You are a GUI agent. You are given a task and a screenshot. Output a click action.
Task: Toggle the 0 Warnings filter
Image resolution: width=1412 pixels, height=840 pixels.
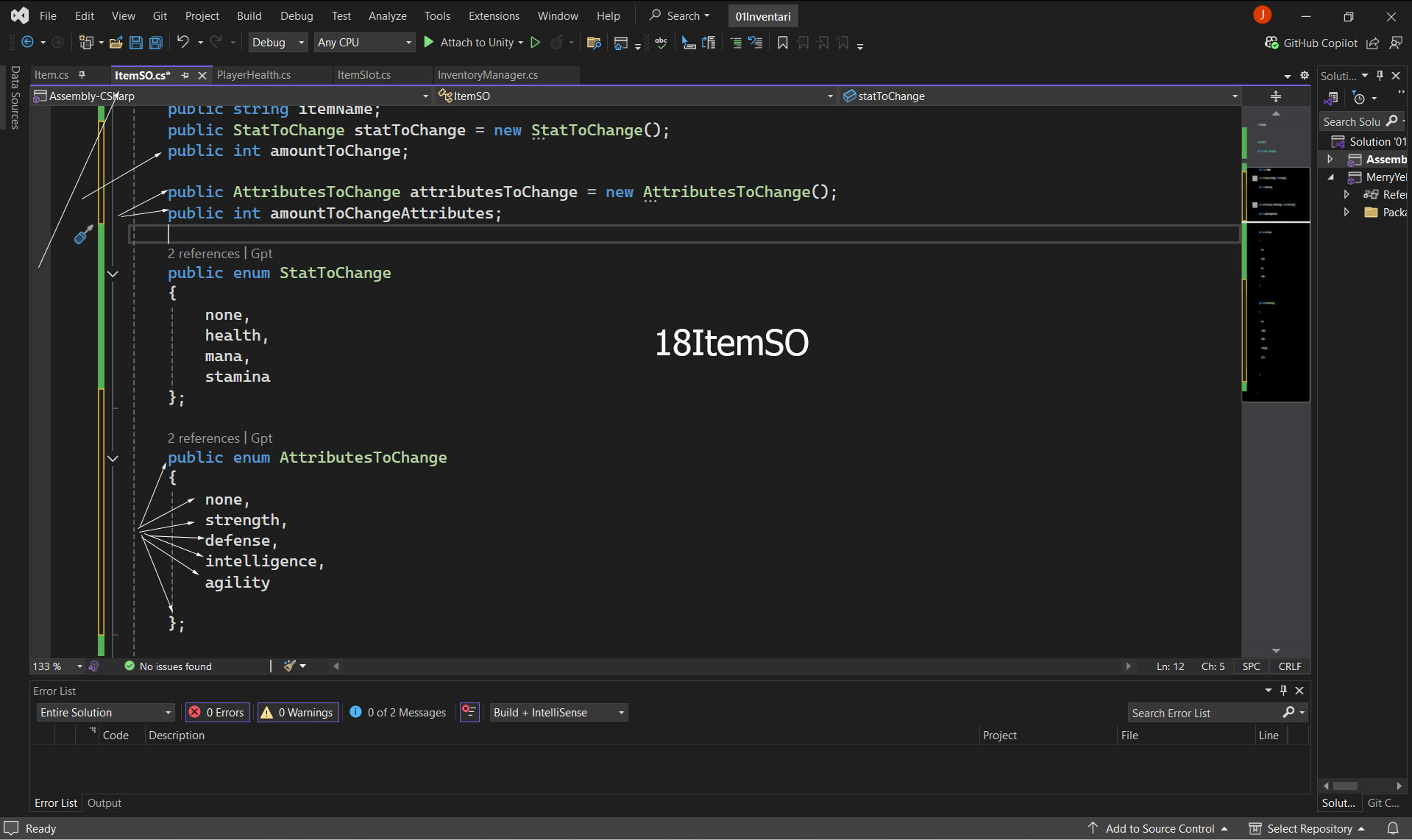click(298, 712)
